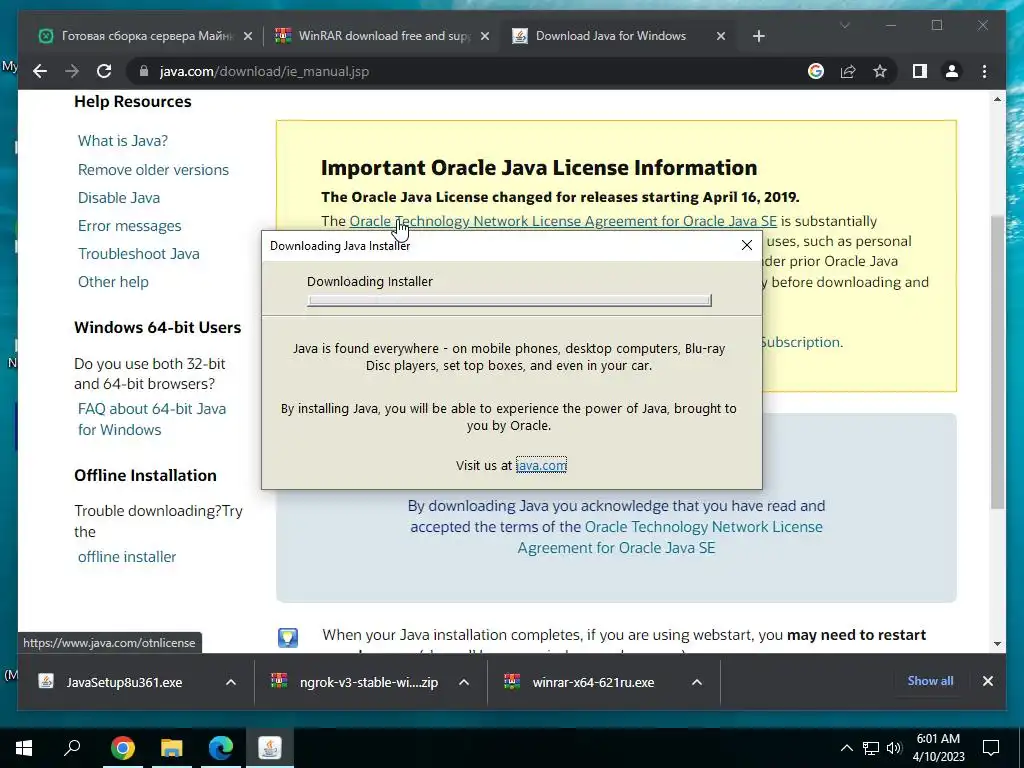Open the Google icon in address bar
Viewport: 1024px width, 768px height.
pyautogui.click(x=816, y=71)
